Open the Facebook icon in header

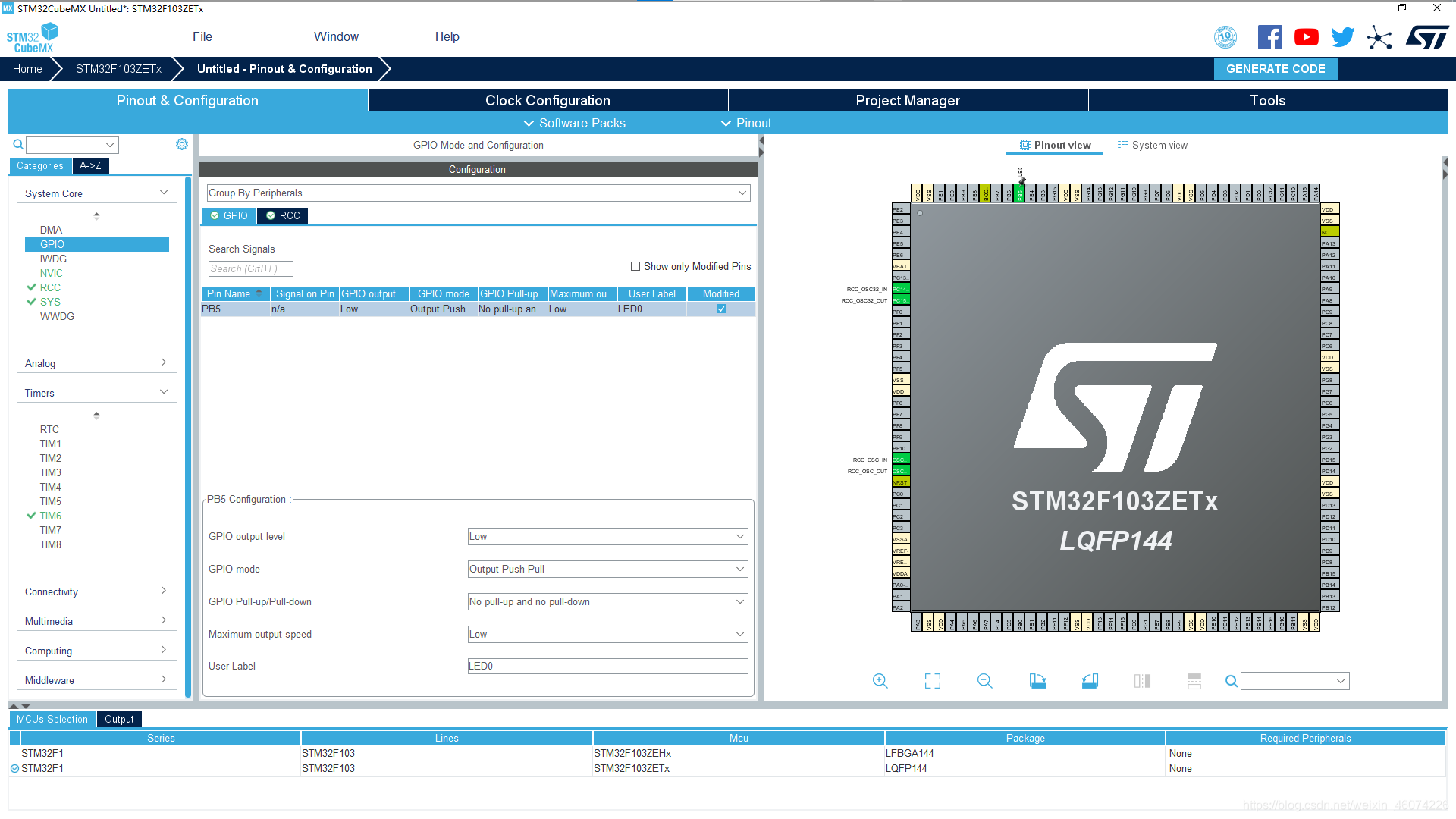pyautogui.click(x=1269, y=37)
